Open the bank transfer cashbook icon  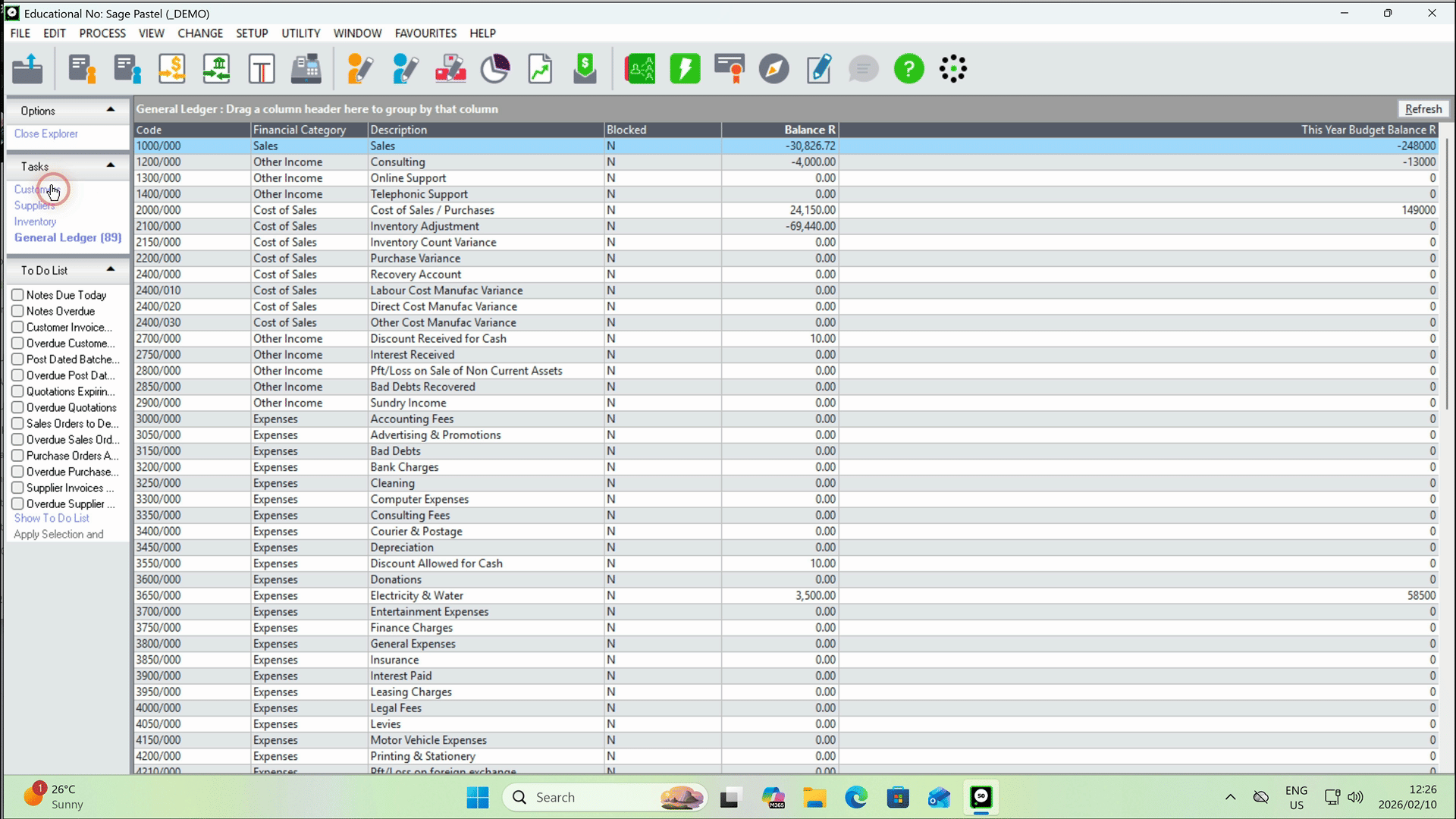pos(217,69)
